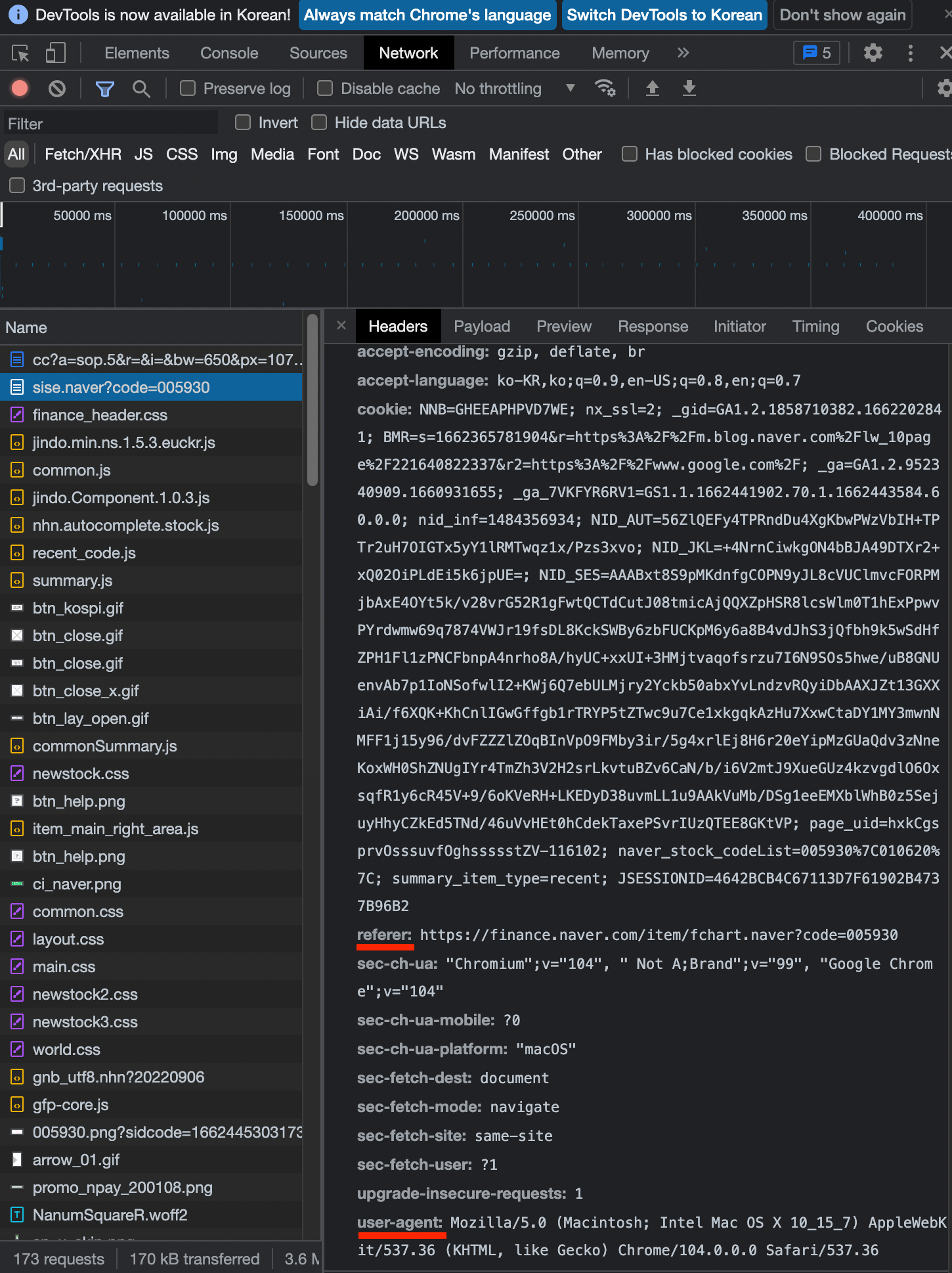Open the DevTools kebab menu
Screen dimensions: 952x1273
(x=910, y=53)
